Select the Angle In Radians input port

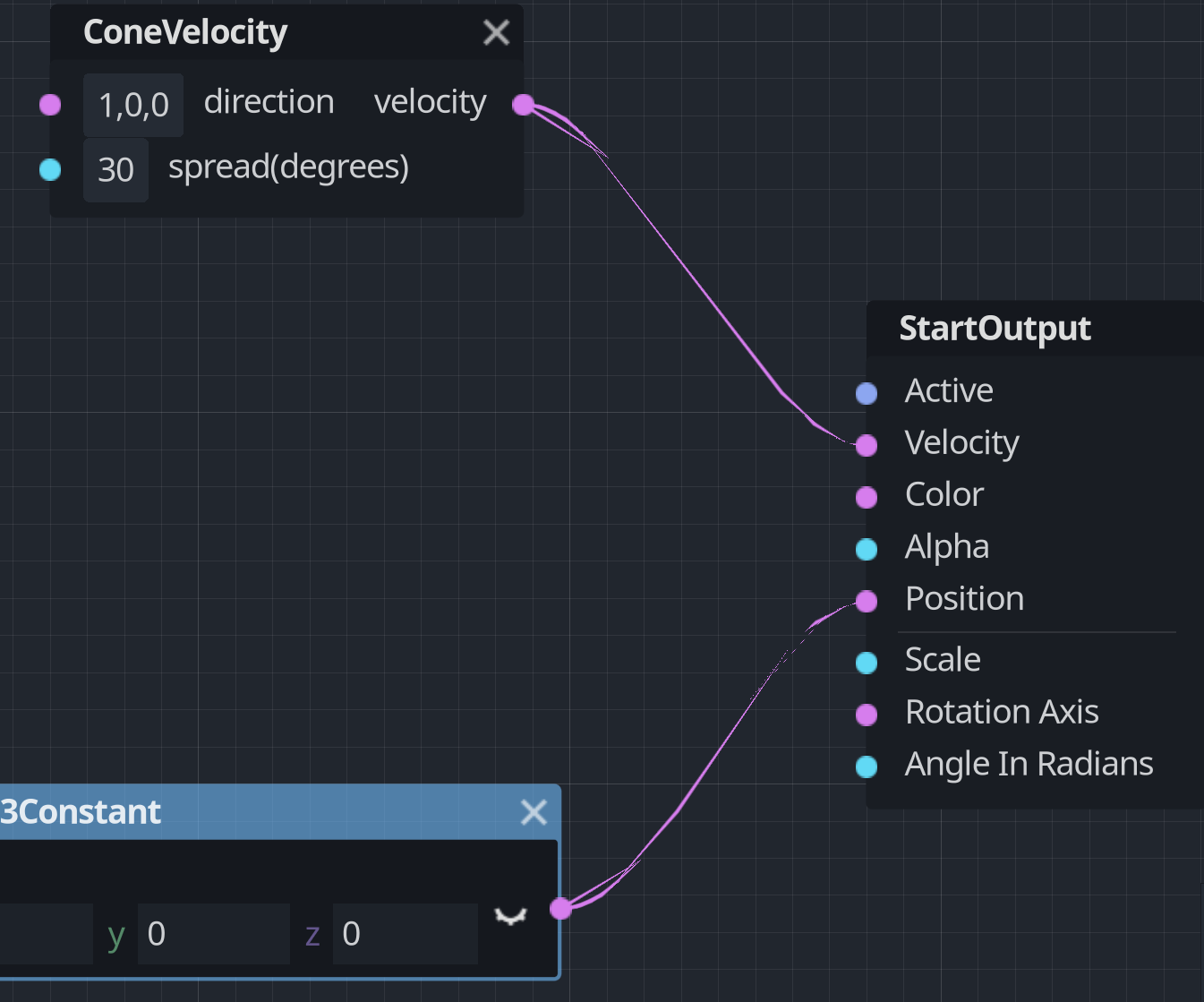(866, 766)
